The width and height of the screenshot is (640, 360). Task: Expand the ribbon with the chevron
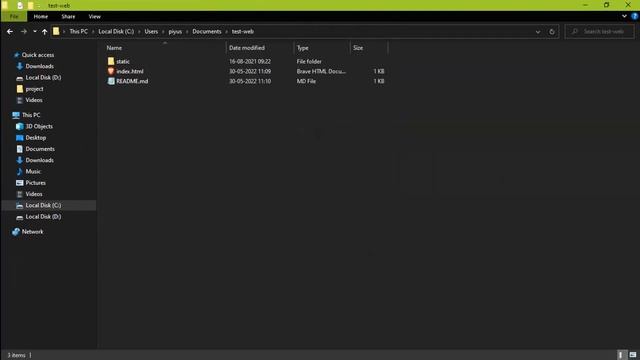pos(624,16)
